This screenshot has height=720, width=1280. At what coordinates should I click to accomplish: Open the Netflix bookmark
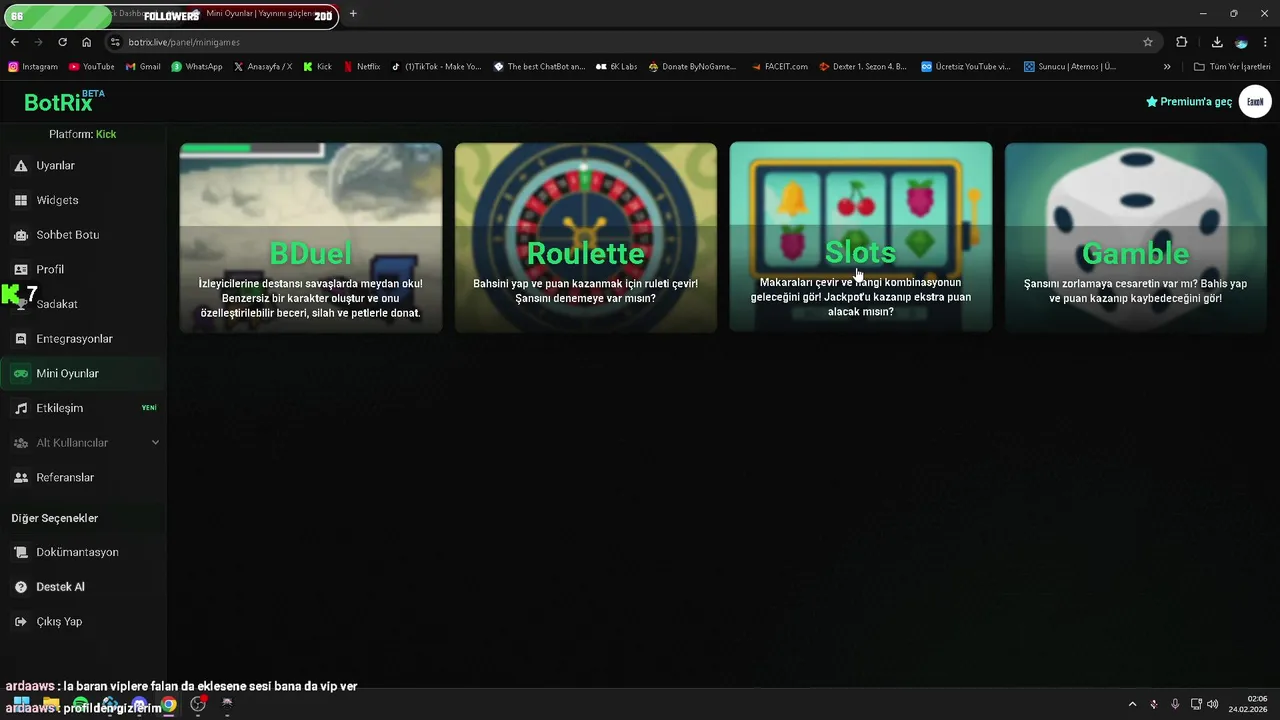(361, 67)
